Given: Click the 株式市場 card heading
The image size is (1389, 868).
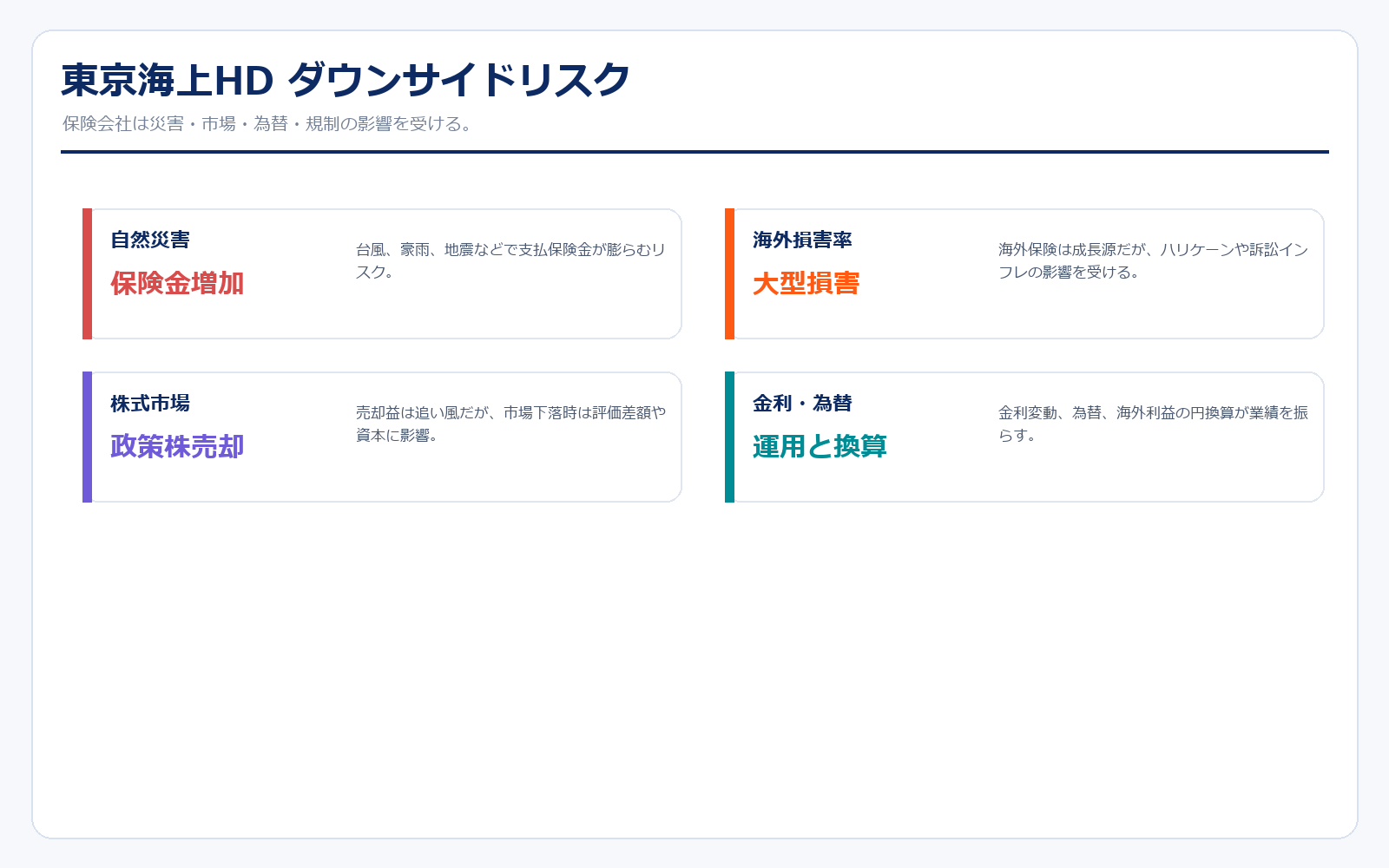Looking at the screenshot, I should pyautogui.click(x=150, y=403).
